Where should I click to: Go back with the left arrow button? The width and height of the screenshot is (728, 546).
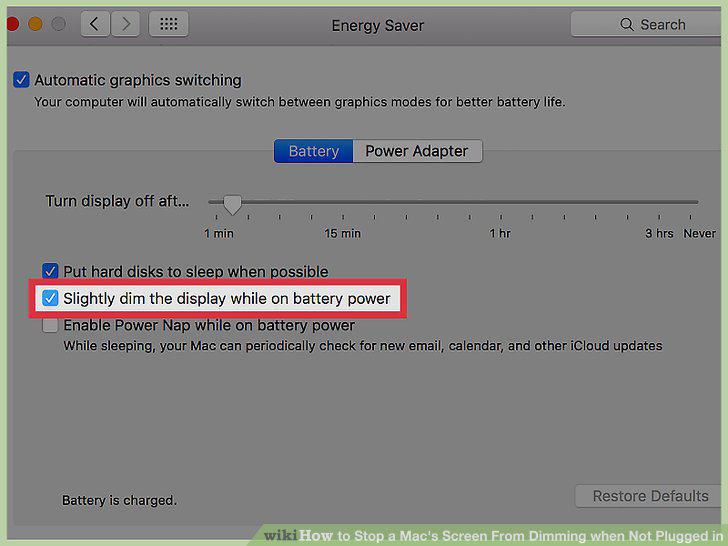click(95, 24)
